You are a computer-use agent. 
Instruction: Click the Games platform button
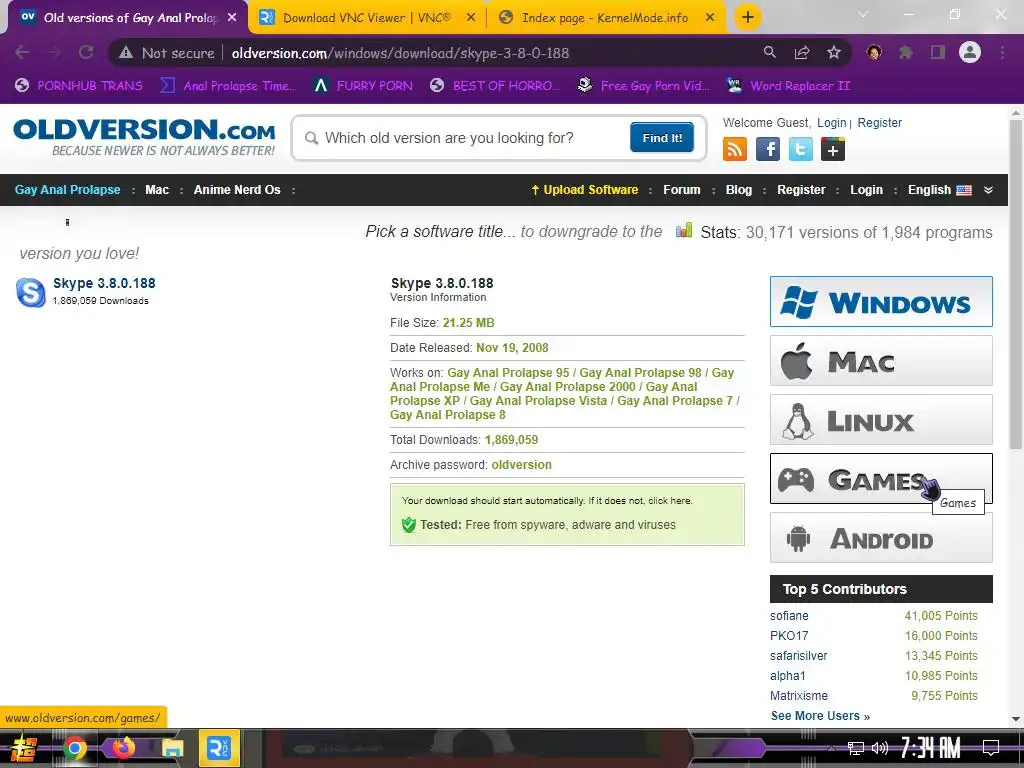pyautogui.click(x=881, y=479)
